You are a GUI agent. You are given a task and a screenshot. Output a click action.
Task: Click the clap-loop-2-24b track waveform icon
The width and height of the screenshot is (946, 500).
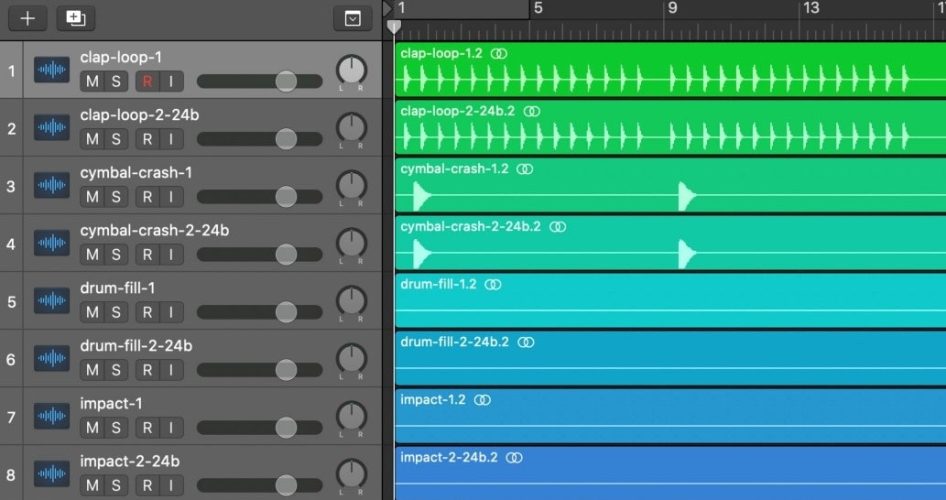click(x=52, y=128)
